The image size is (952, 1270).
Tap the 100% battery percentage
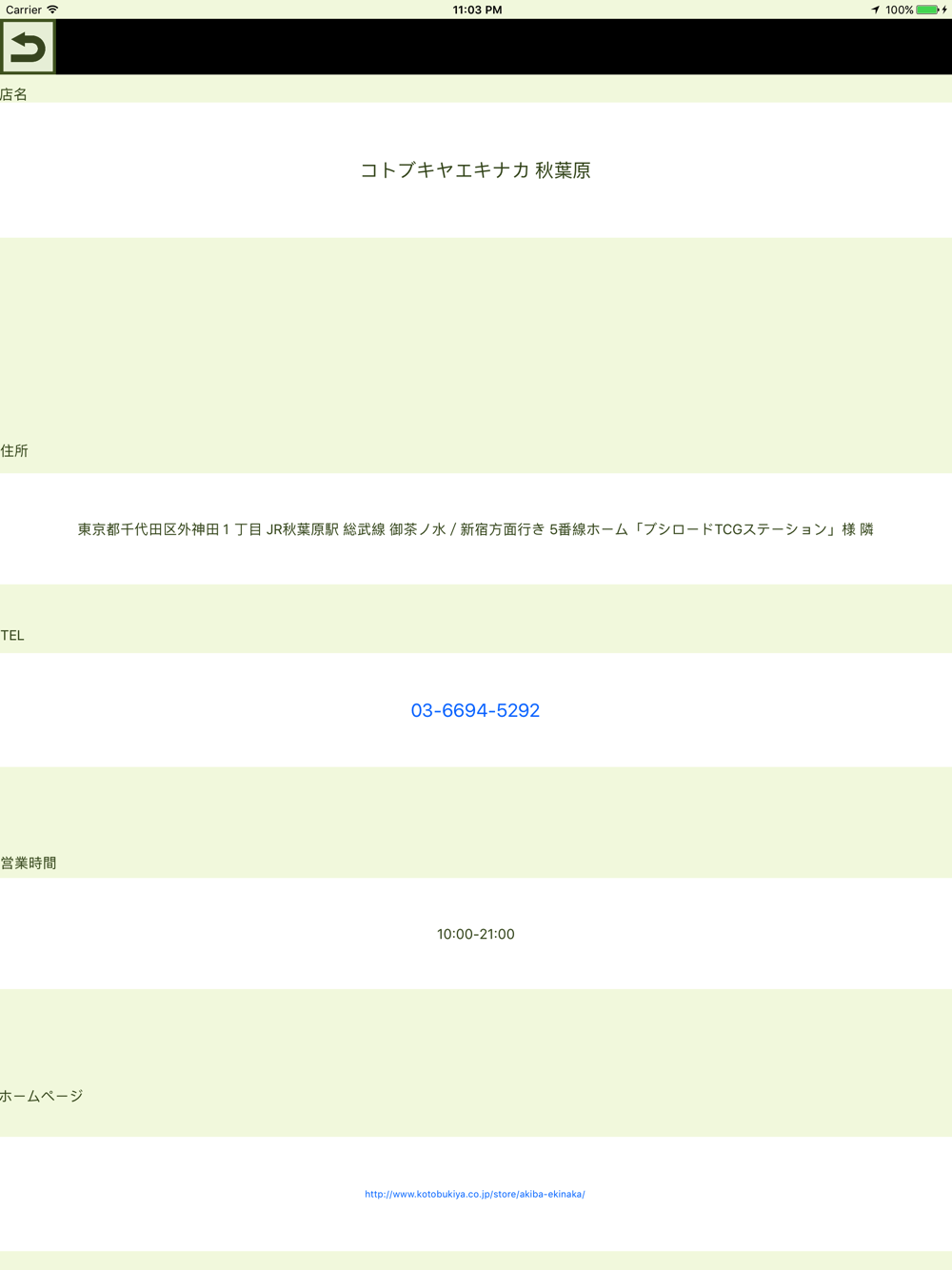(x=899, y=10)
